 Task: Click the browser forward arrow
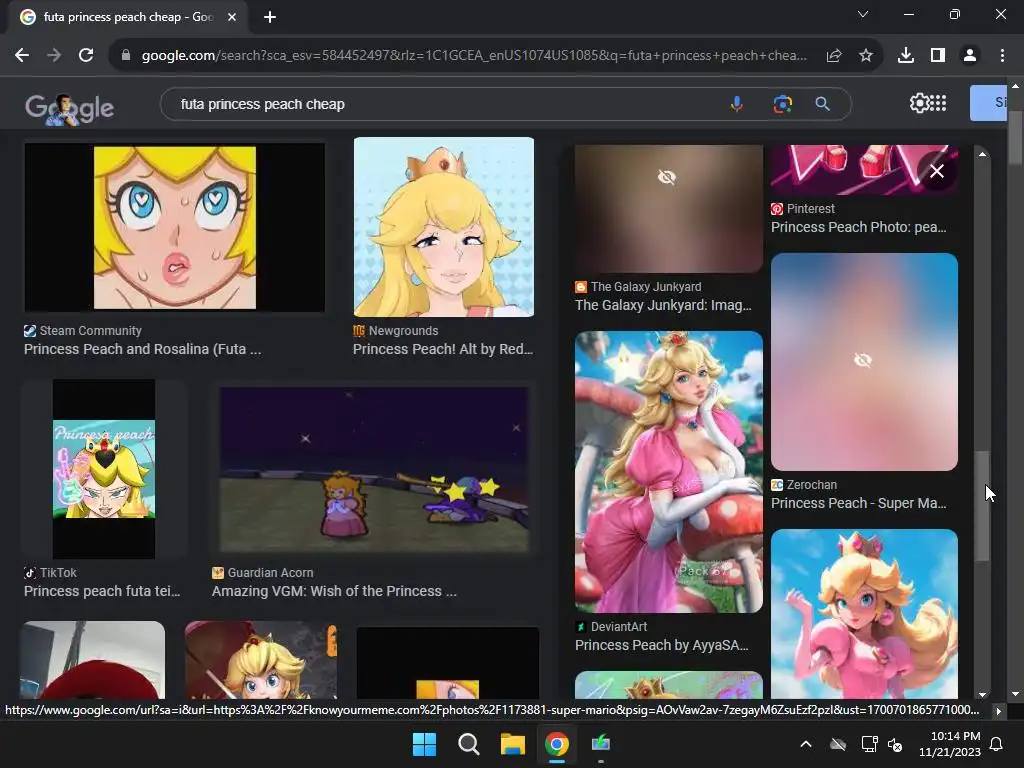tap(54, 56)
